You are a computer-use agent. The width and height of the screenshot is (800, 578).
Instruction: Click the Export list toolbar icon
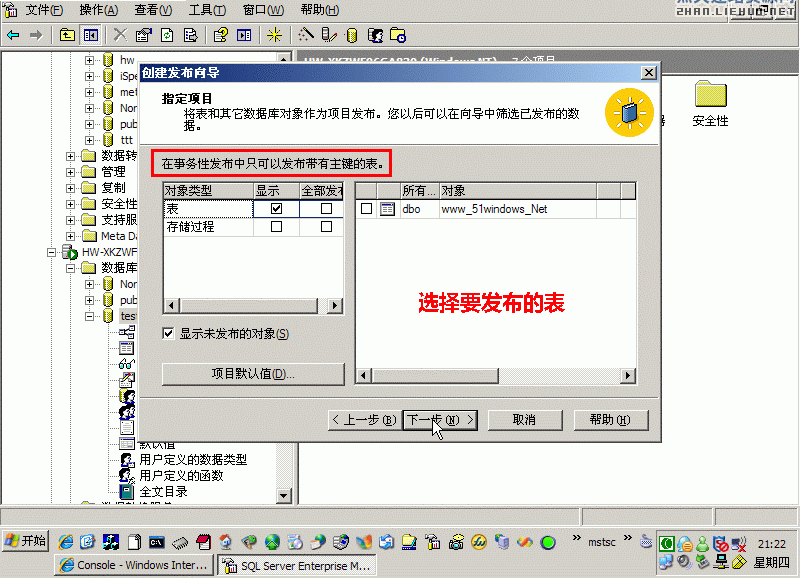(x=190, y=35)
